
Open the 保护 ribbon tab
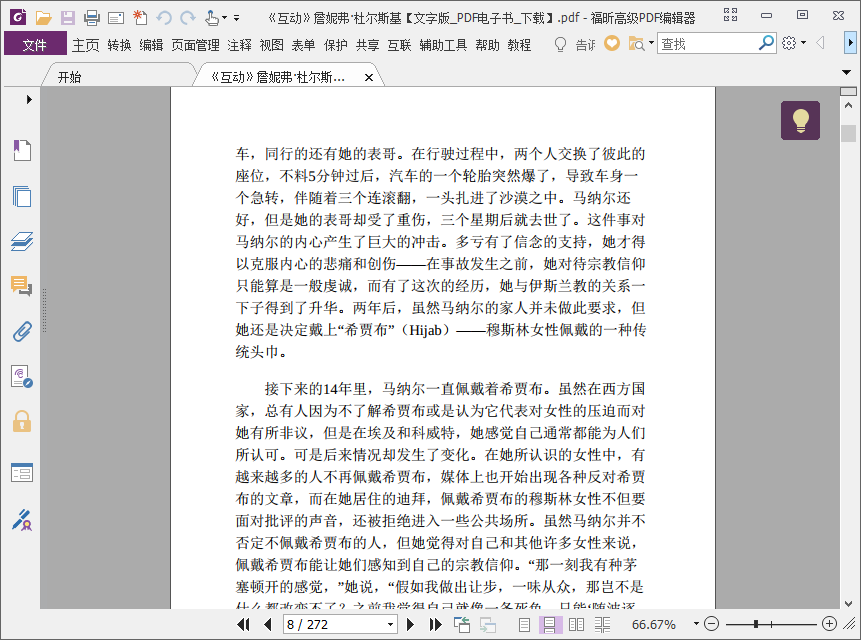click(x=336, y=44)
